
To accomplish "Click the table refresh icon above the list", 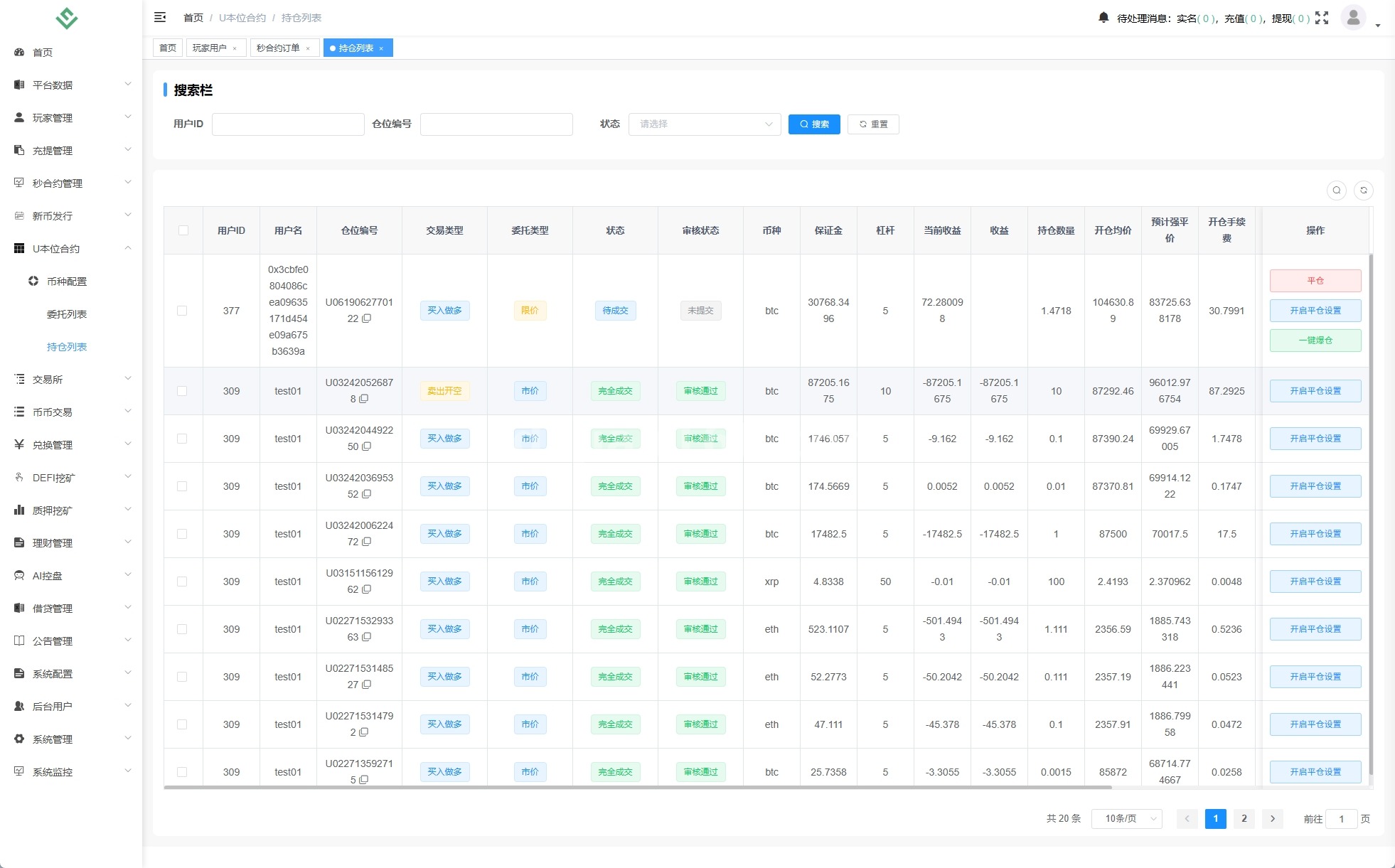I will click(x=1364, y=191).
